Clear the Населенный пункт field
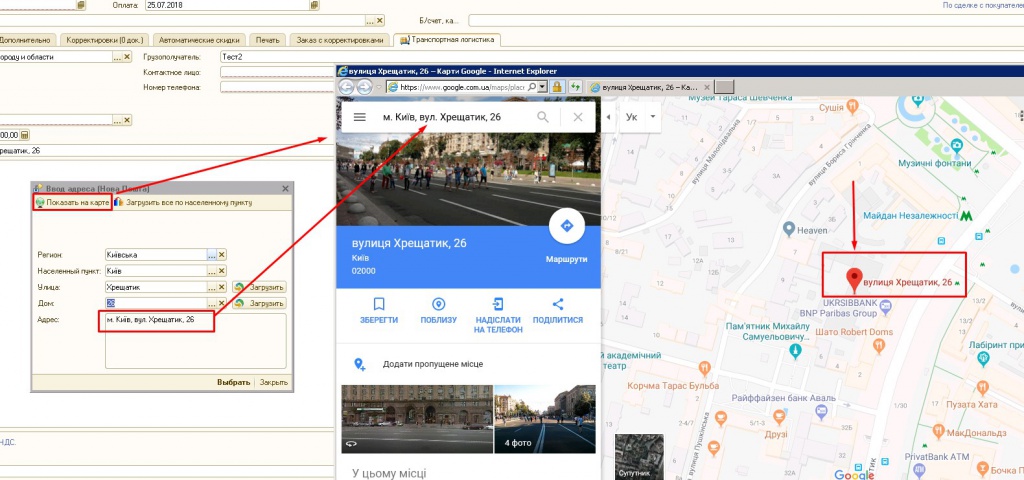This screenshot has height=480, width=1024. click(221, 271)
